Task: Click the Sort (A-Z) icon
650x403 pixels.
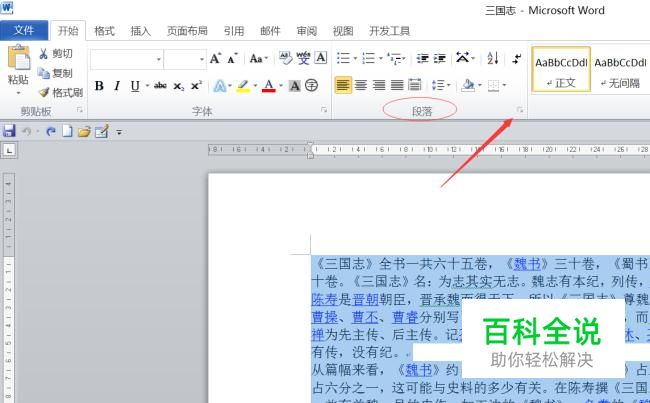Action: pyautogui.click(x=492, y=58)
